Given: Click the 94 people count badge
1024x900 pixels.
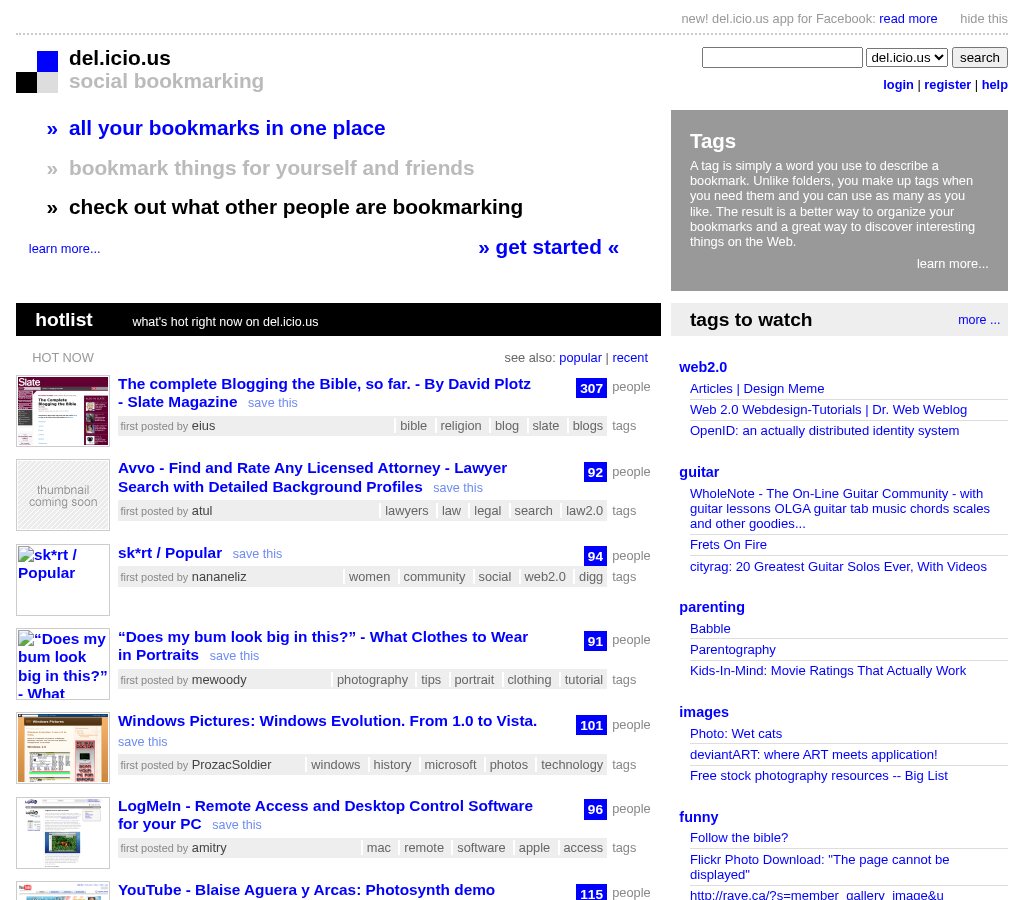Looking at the screenshot, I should (x=595, y=556).
